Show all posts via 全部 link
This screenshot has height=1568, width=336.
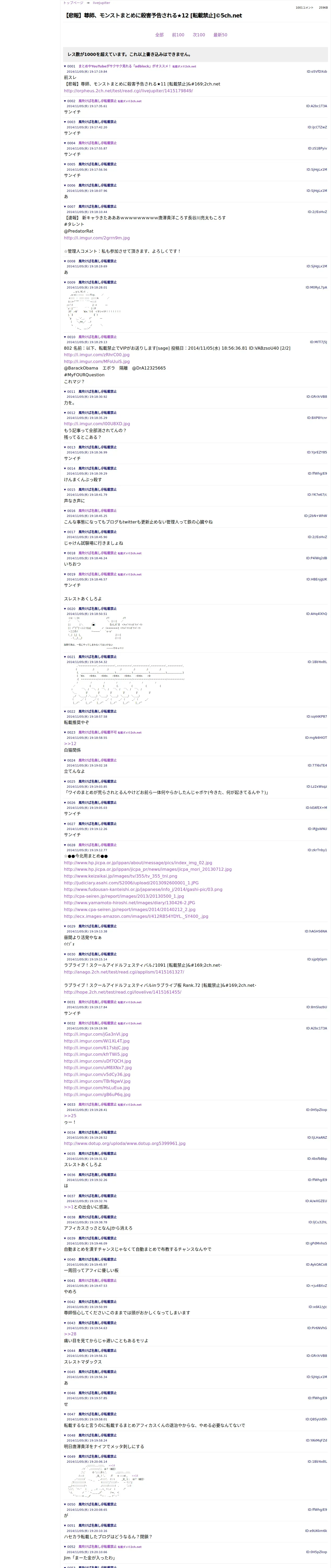(x=159, y=35)
